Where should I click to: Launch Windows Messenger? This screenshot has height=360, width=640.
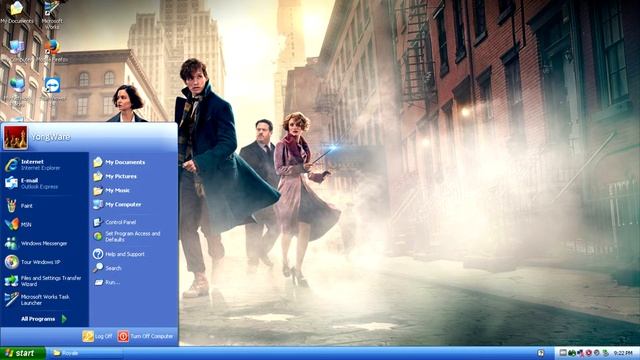[x=44, y=243]
